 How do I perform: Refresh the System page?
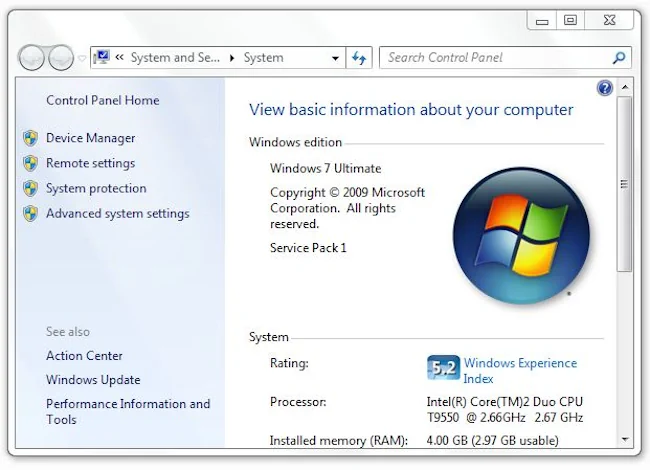359,58
